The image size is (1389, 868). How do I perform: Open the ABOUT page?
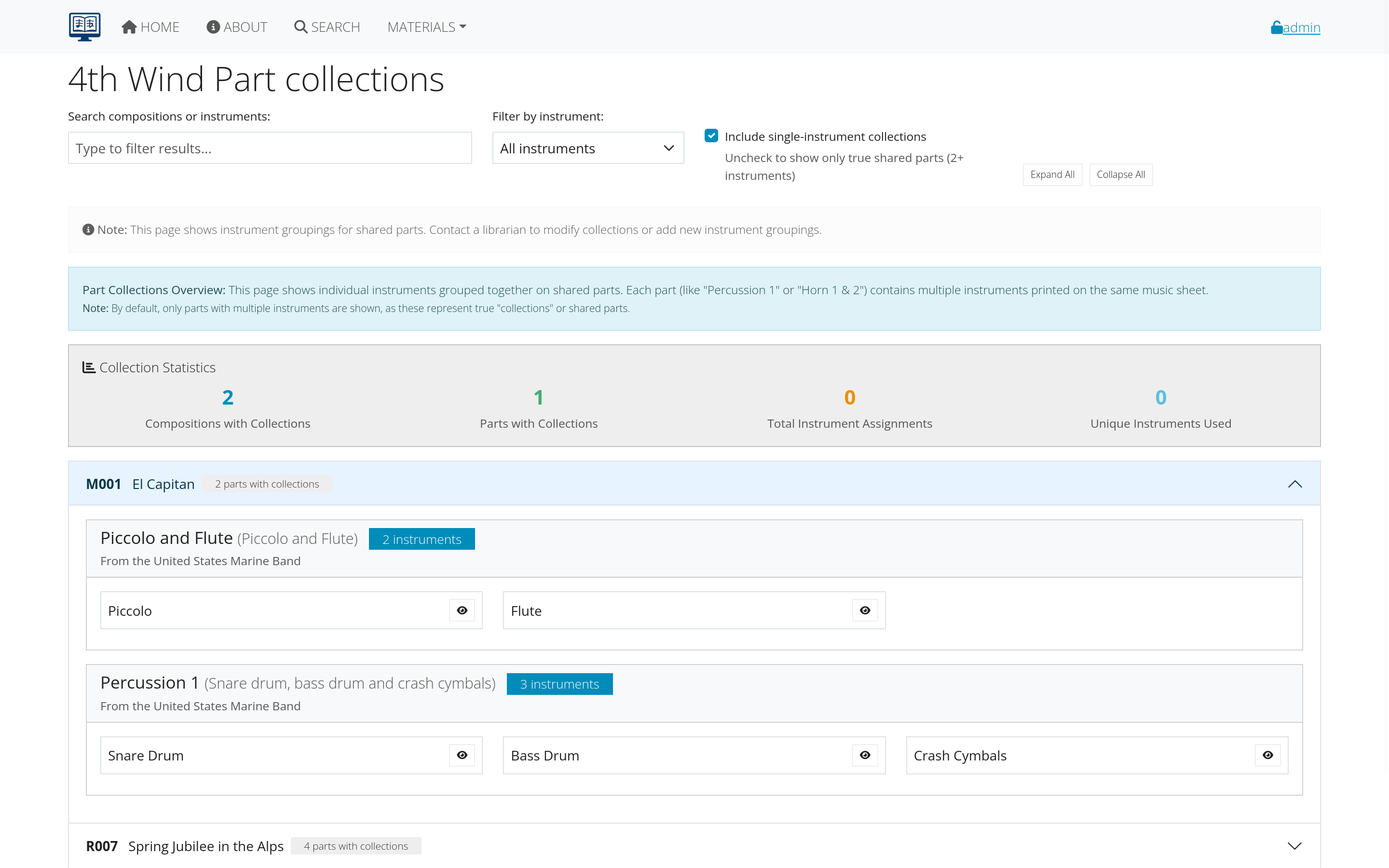[237, 27]
